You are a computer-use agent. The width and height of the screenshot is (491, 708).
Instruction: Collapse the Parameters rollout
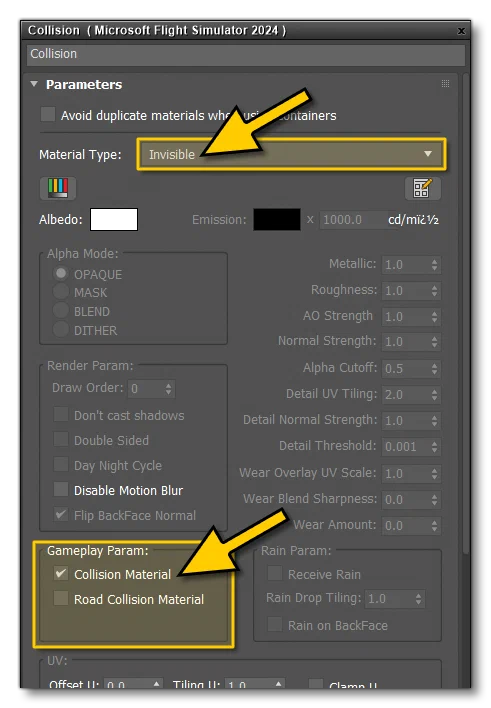(x=34, y=84)
